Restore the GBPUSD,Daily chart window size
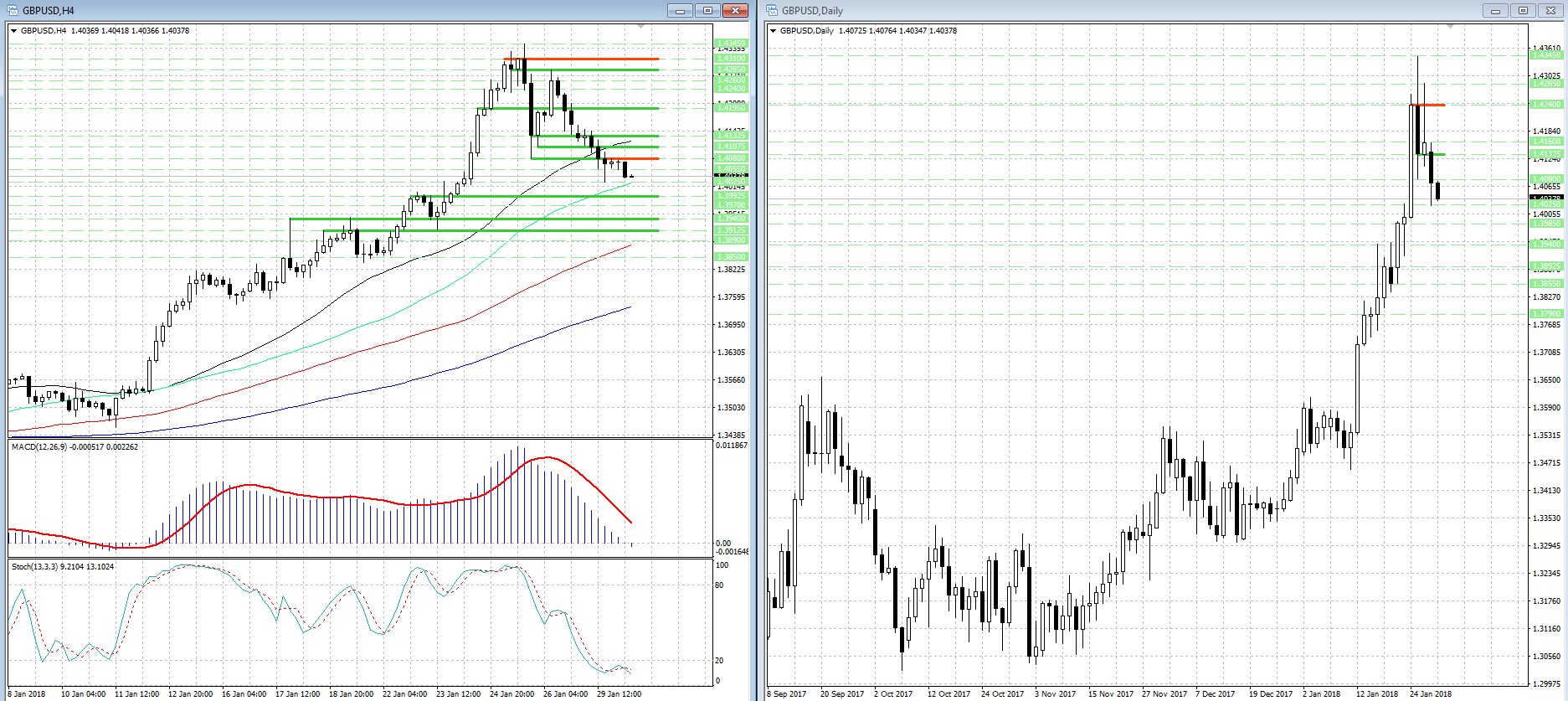 click(1523, 11)
